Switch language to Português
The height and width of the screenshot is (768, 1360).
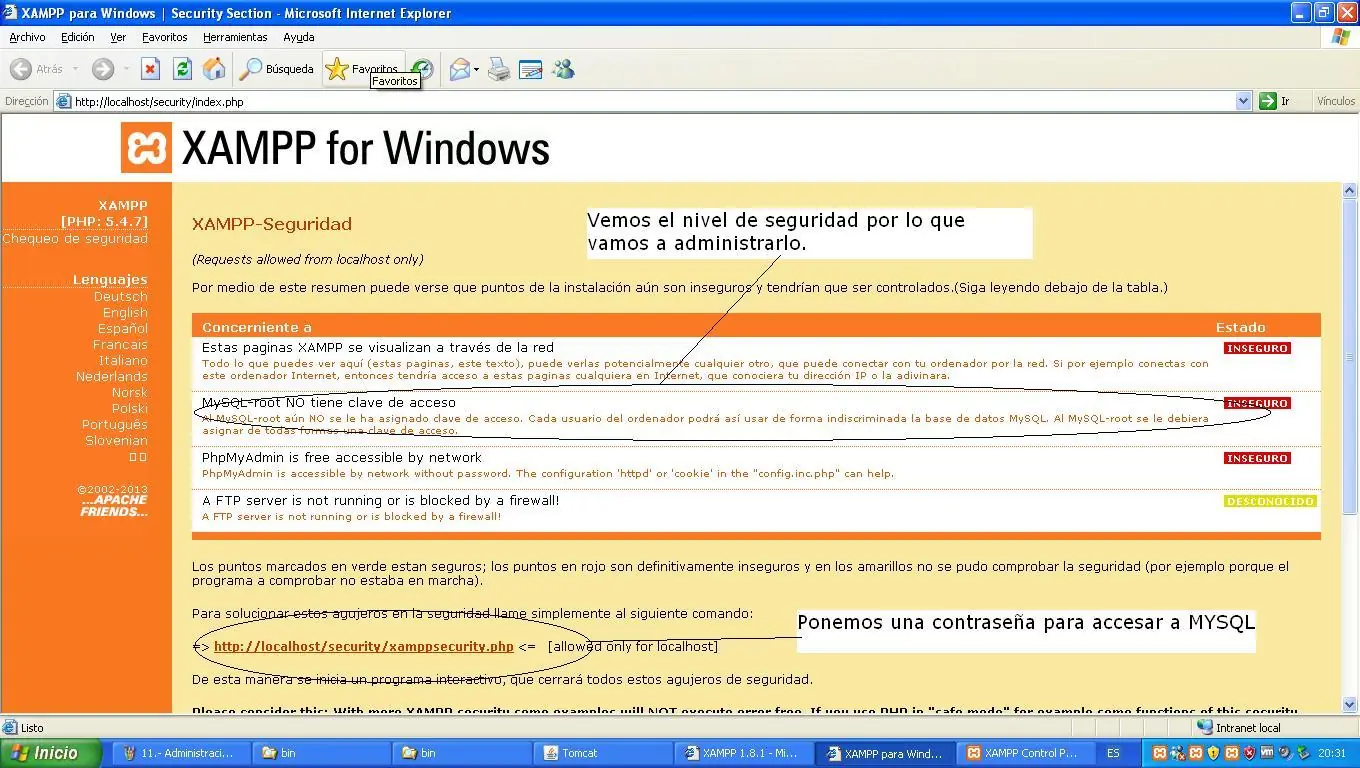115,425
